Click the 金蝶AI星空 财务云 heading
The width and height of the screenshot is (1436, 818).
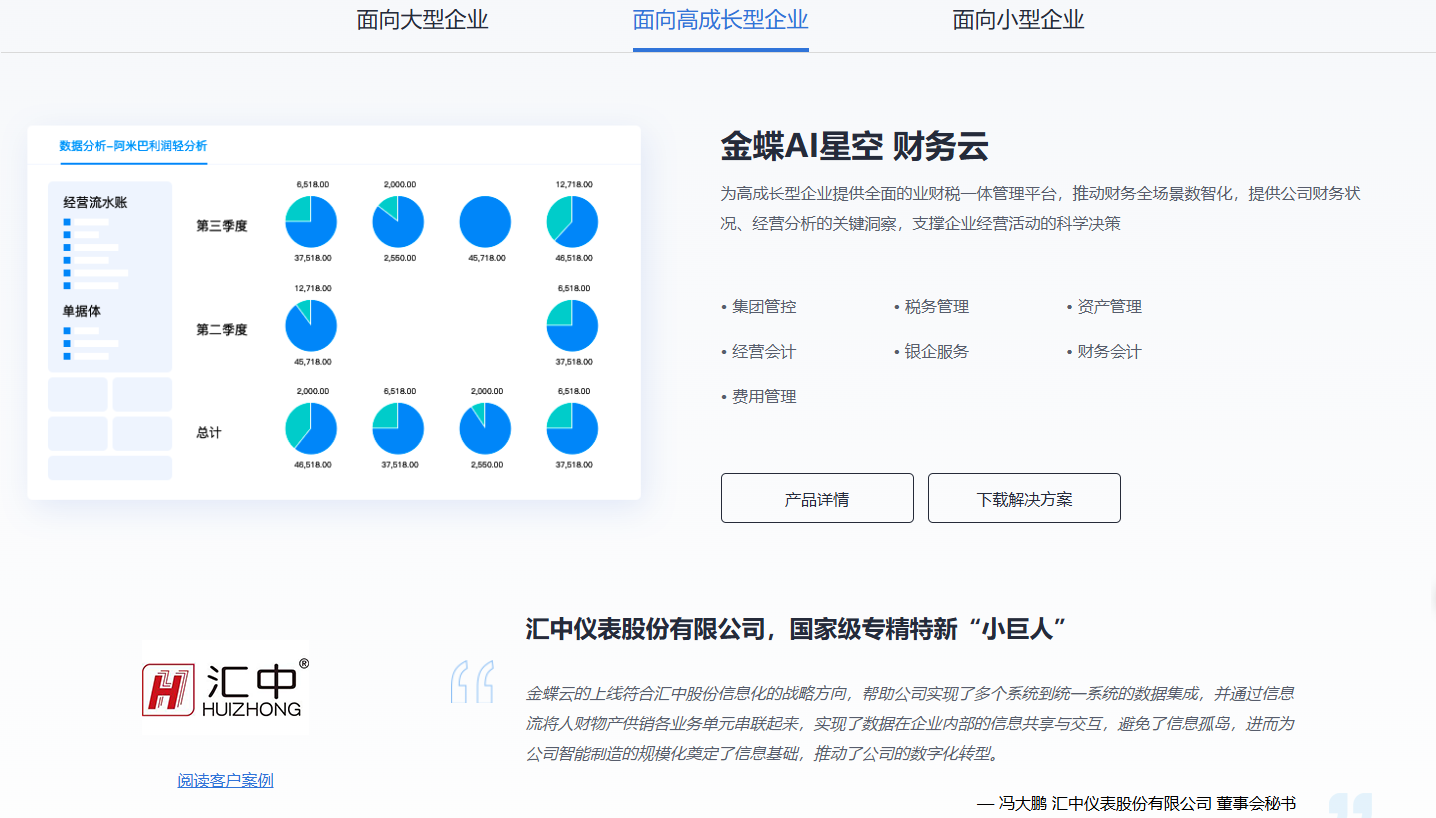pyautogui.click(x=854, y=147)
